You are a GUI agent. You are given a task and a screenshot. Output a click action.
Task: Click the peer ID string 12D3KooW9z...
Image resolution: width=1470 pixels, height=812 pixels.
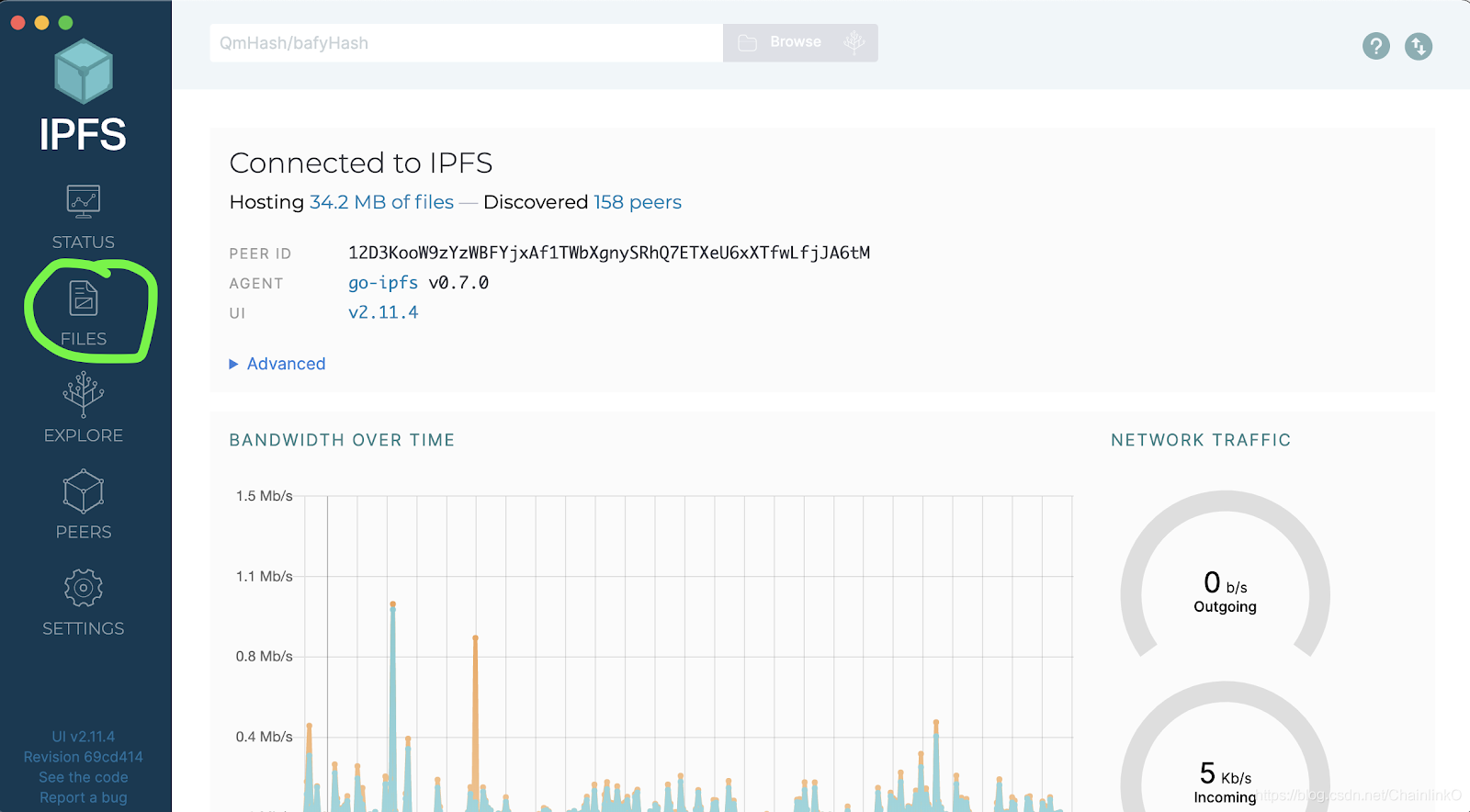(609, 253)
